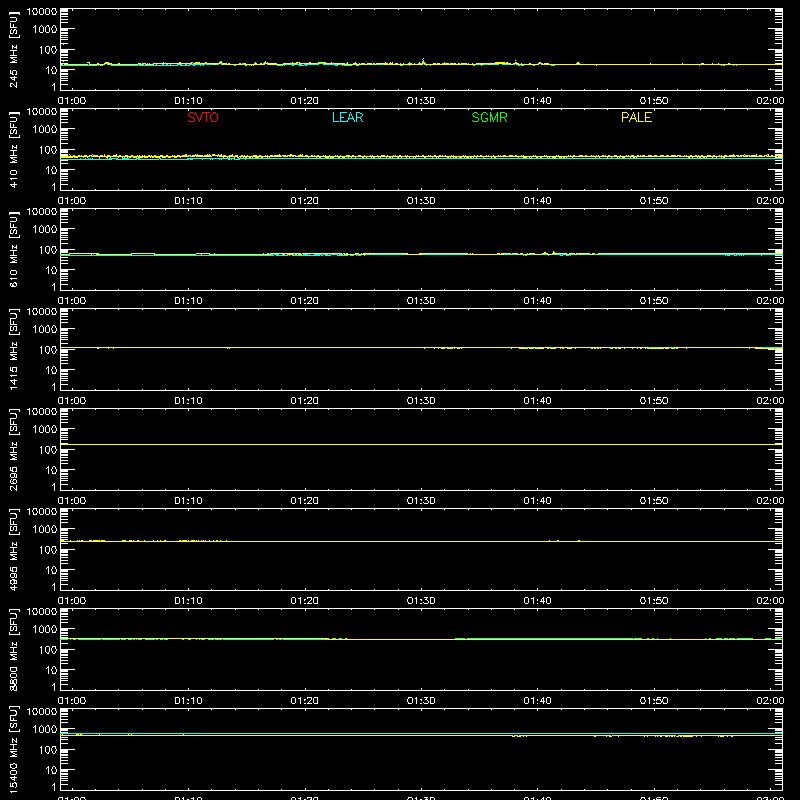Screen dimensions: 800x800
Task: Click the 10000 tick on 245 MHz axis
Action: [x=42, y=11]
